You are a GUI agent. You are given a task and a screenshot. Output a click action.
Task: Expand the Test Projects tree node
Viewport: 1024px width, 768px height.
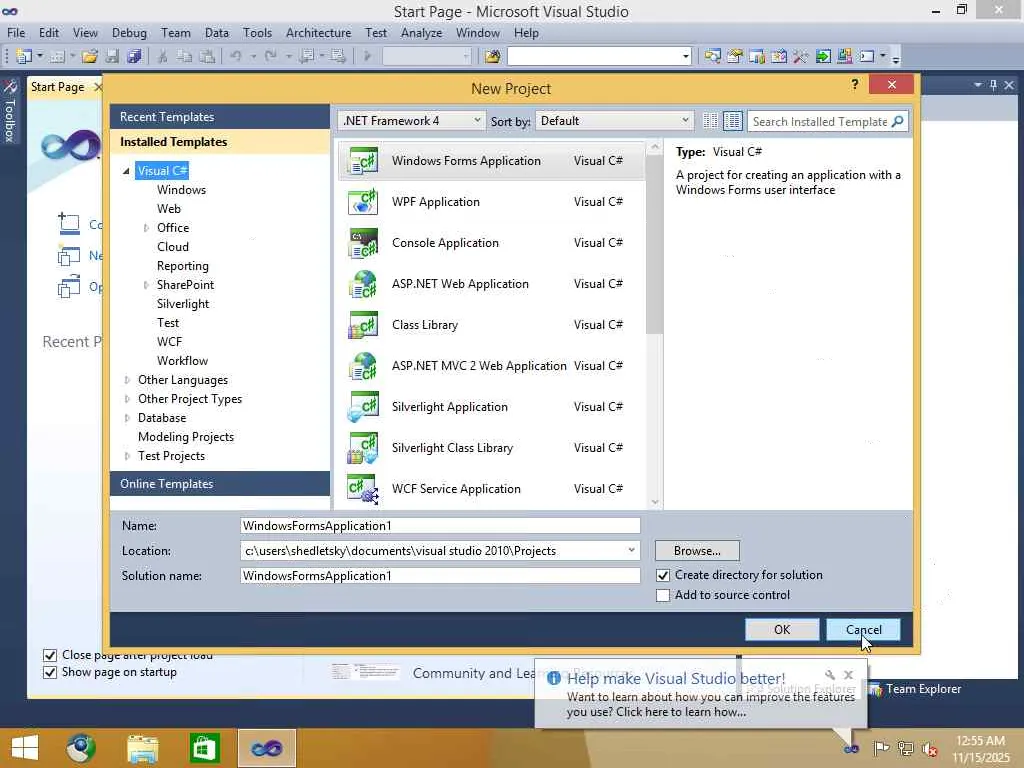click(127, 456)
